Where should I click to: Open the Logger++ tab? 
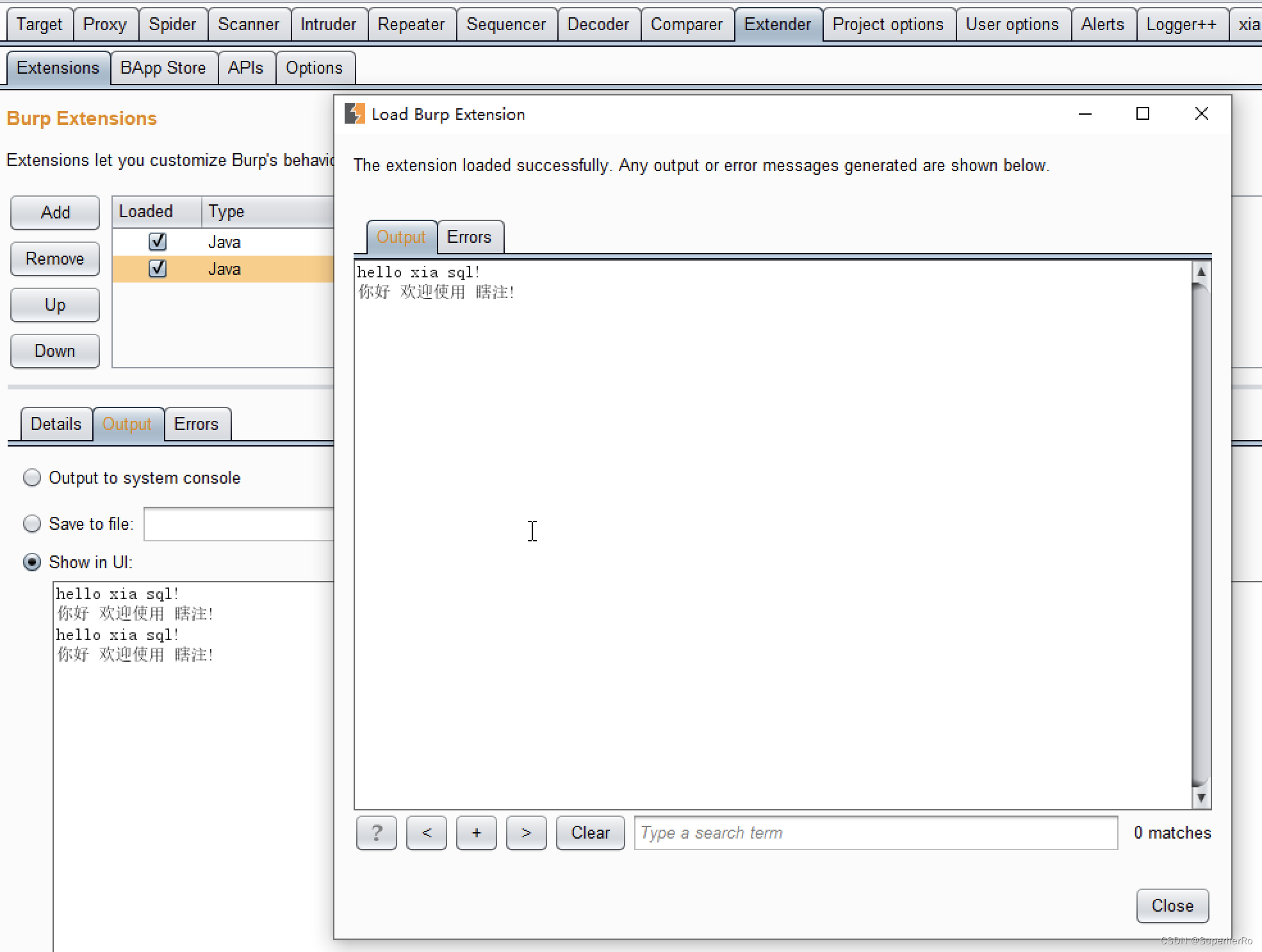(1182, 24)
